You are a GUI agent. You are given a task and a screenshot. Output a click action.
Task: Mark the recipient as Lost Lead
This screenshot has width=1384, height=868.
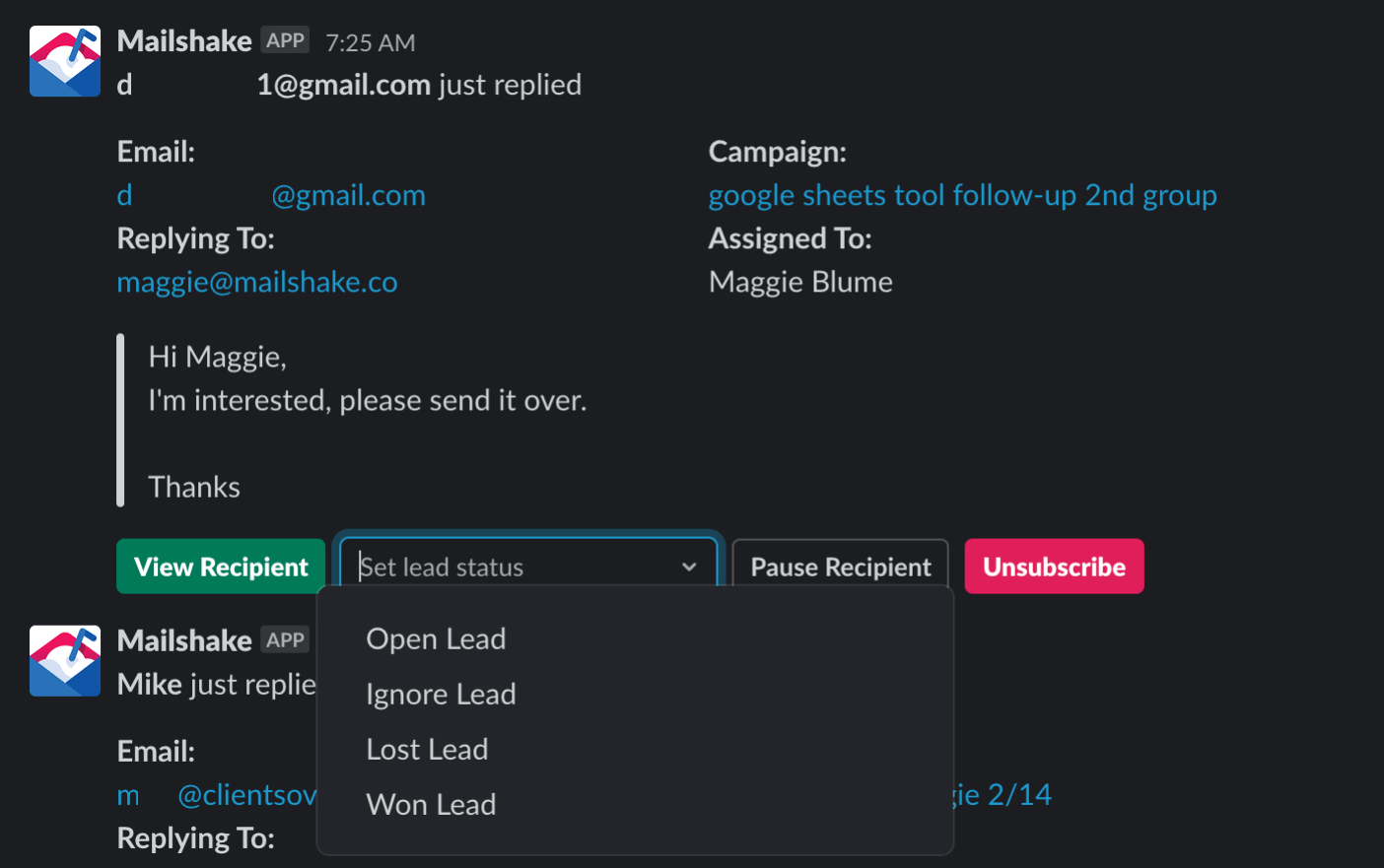[427, 750]
